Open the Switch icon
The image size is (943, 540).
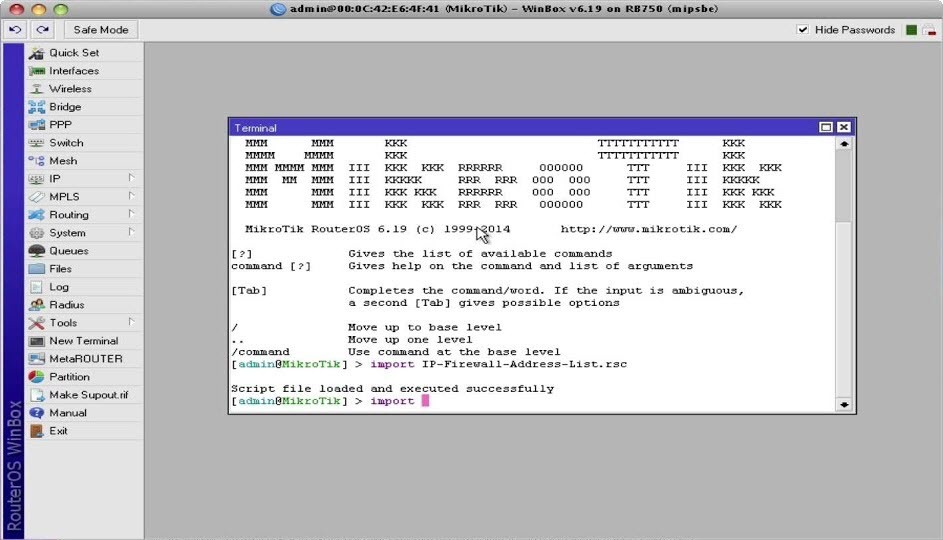click(37, 143)
